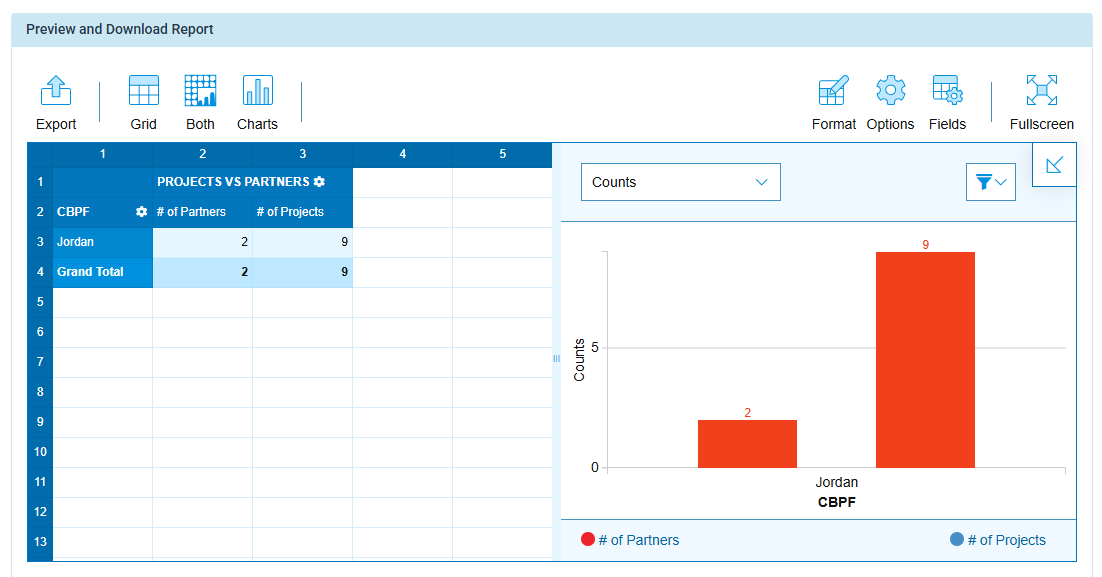This screenshot has height=577, width=1102.
Task: Open the Counts dropdown
Action: click(680, 182)
